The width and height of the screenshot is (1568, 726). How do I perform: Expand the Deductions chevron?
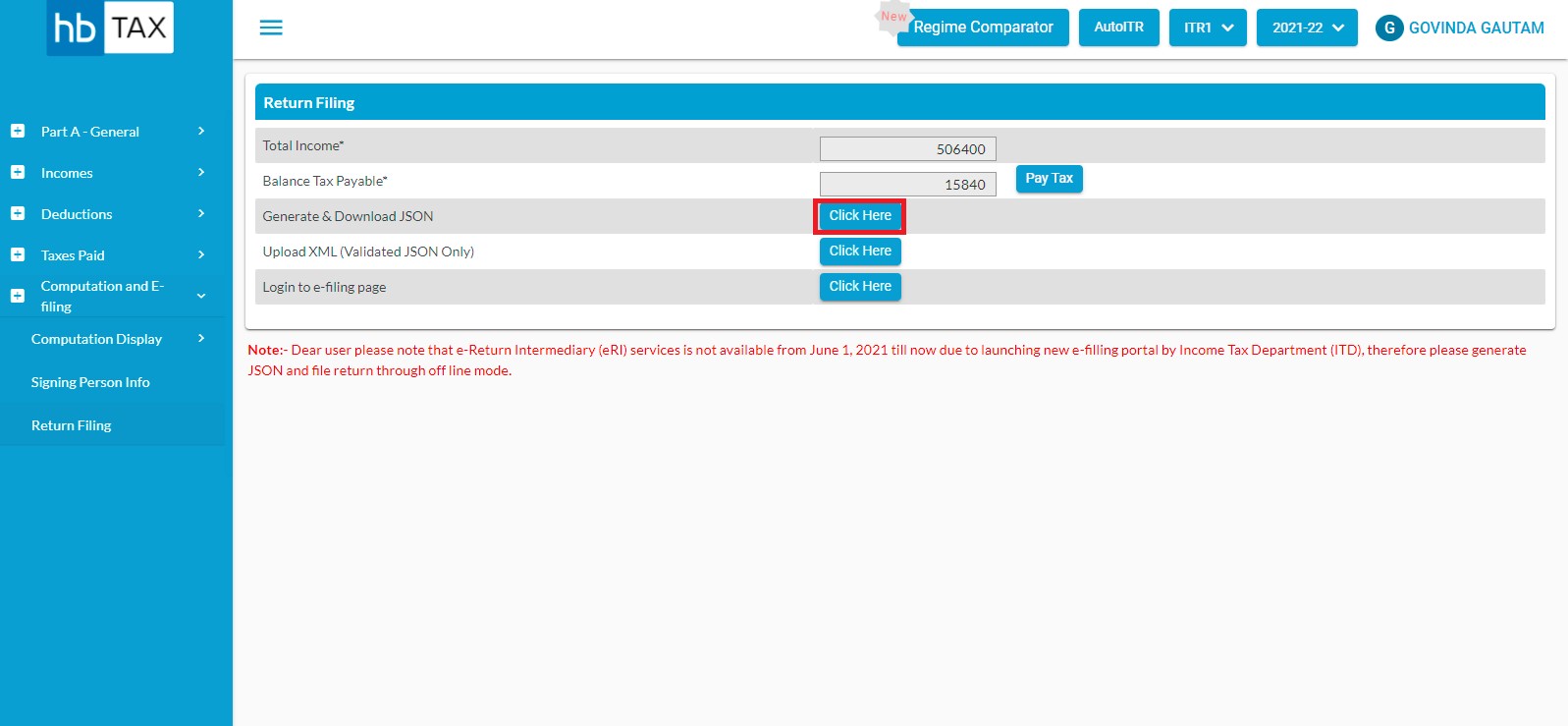201,213
